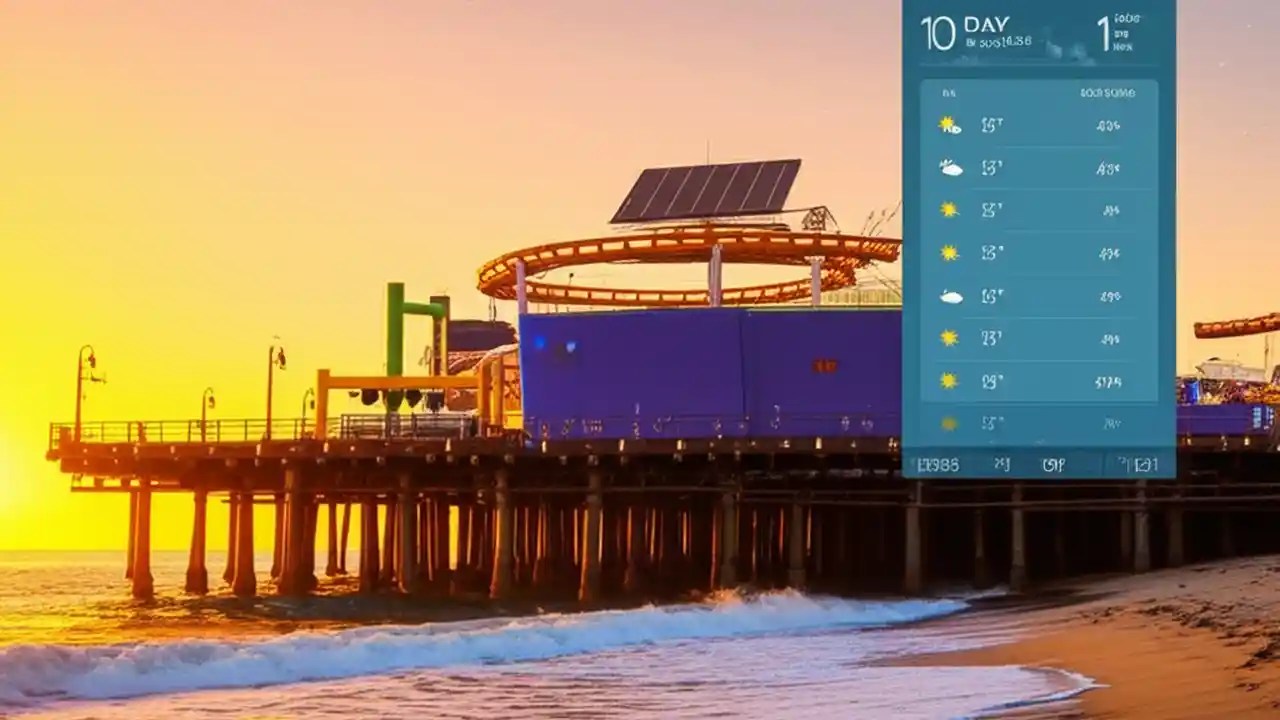
Task: Click the rightmost icon in the bottom bar
Action: 1138,463
